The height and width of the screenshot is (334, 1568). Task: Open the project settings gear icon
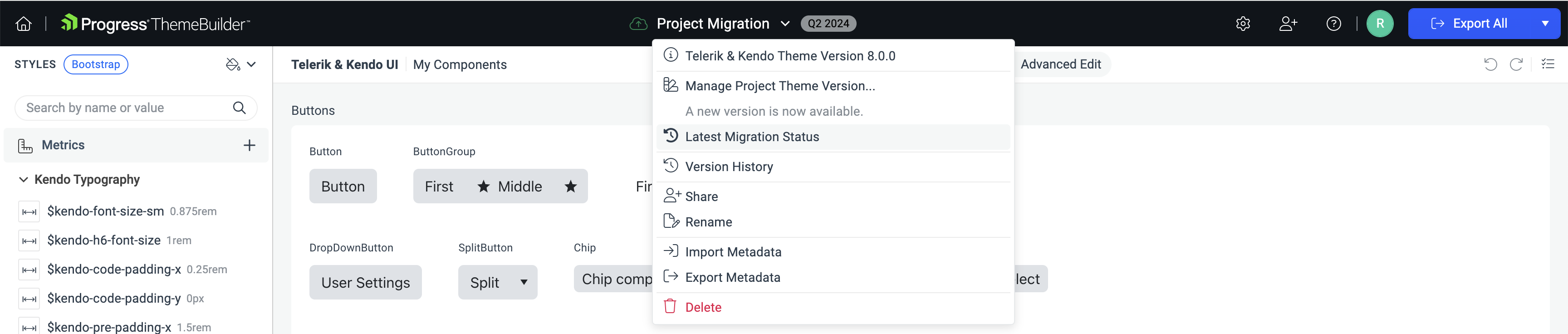point(1243,24)
